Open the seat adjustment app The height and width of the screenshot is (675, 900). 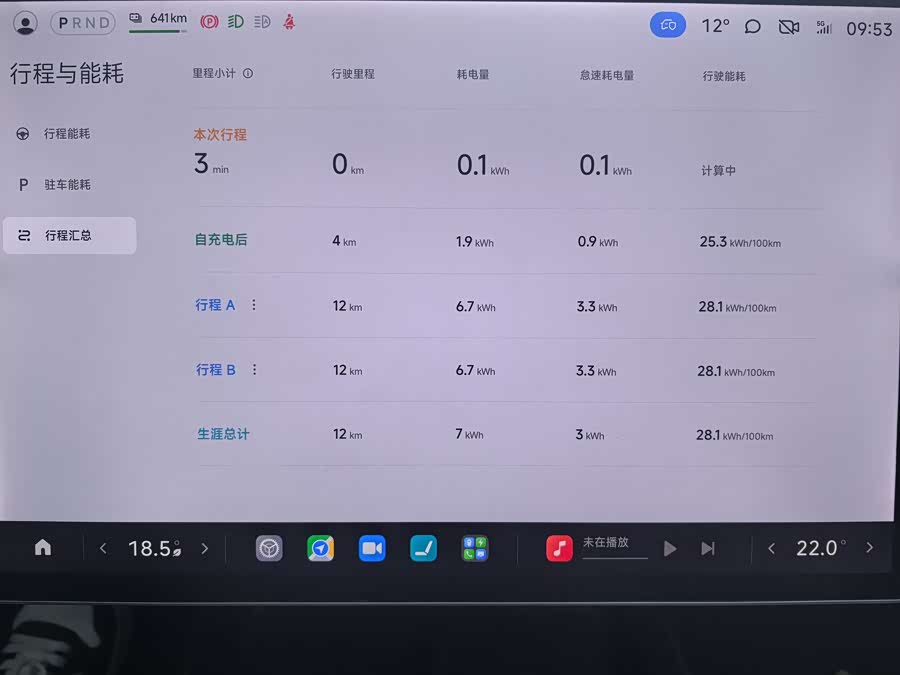point(423,548)
